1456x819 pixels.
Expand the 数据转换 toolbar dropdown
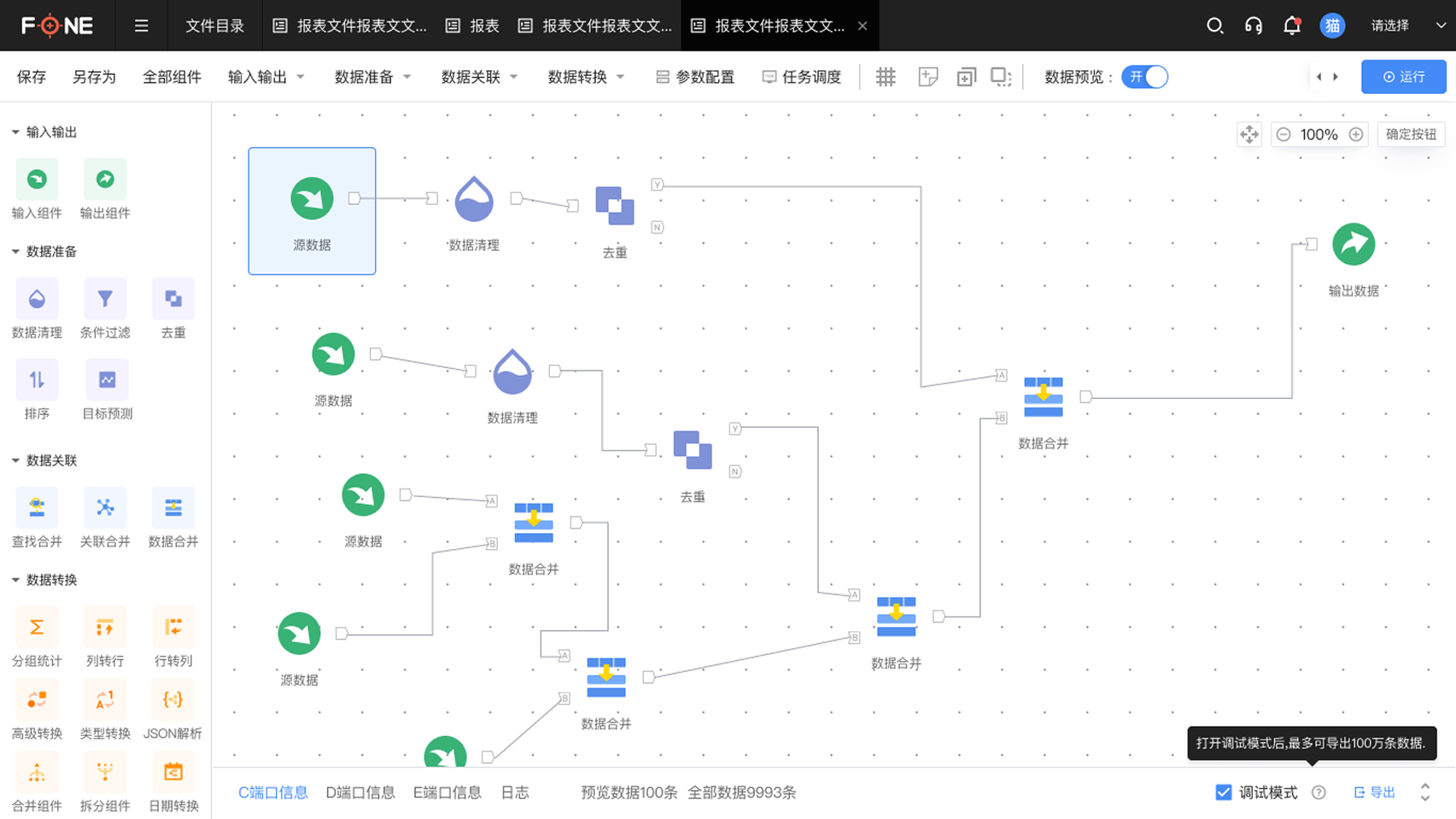586,77
